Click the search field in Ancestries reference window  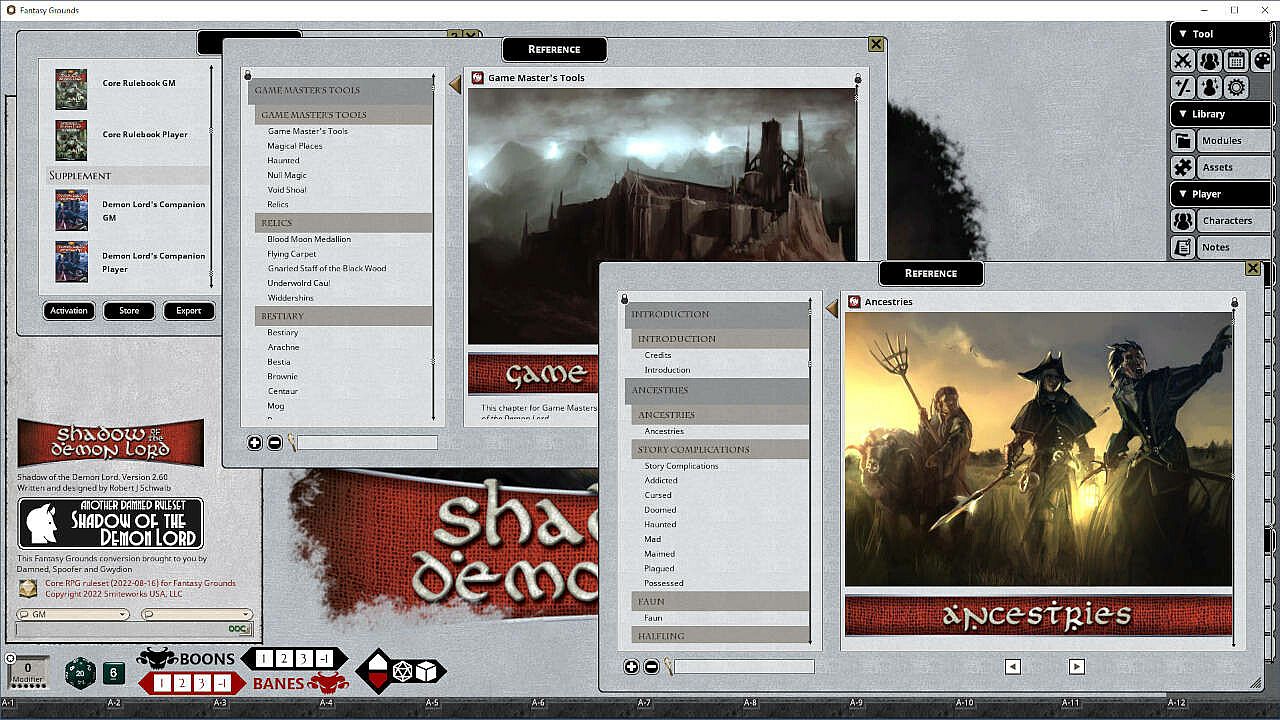point(744,667)
